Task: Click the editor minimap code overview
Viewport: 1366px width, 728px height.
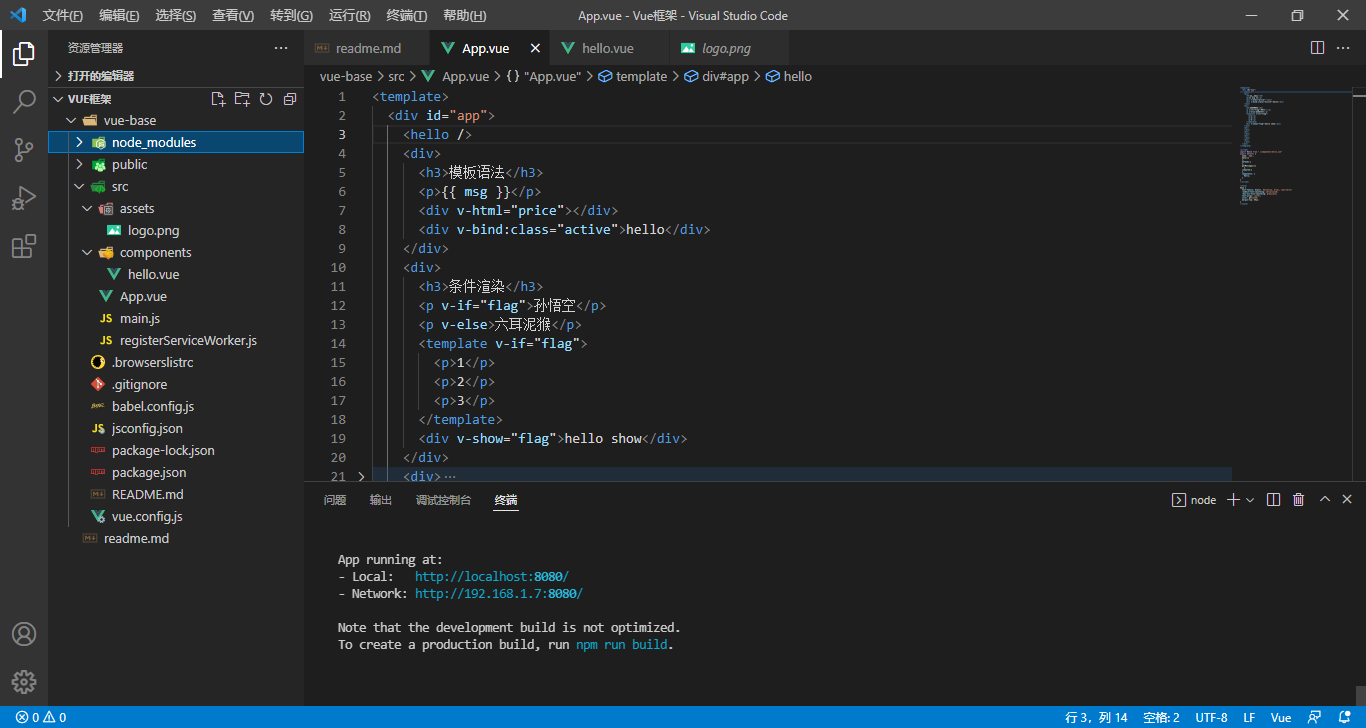Action: click(x=1292, y=145)
